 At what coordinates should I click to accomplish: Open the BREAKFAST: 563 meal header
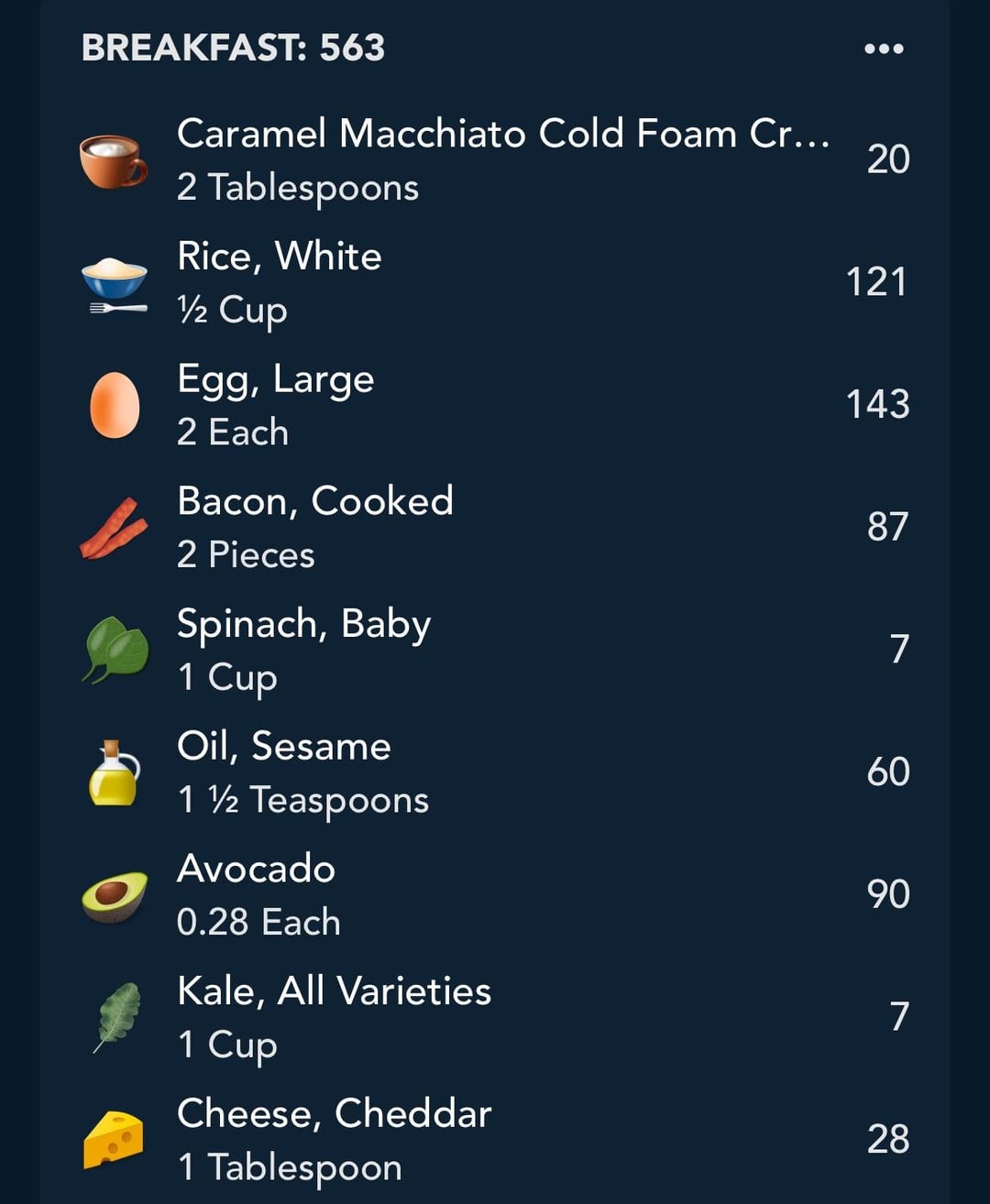(x=234, y=48)
